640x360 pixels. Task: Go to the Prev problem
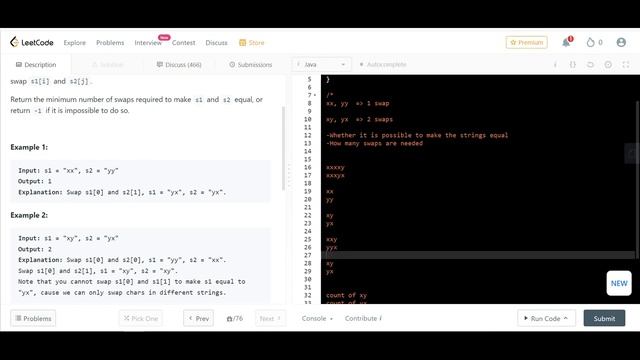click(x=198, y=318)
